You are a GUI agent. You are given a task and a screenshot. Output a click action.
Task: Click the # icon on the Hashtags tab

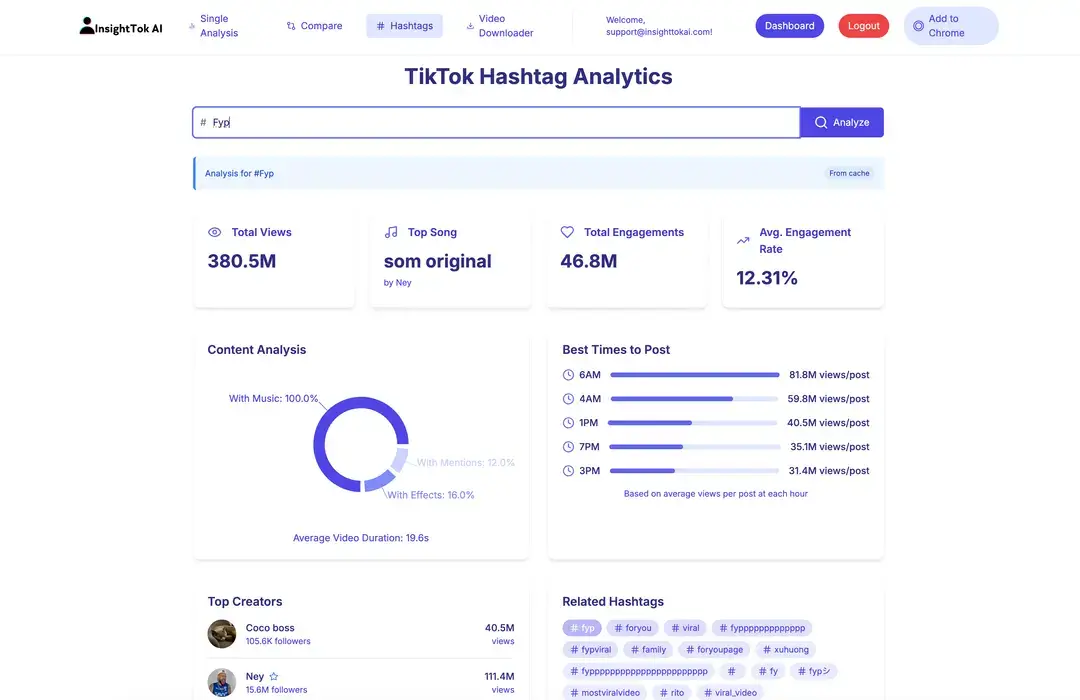[x=380, y=25]
